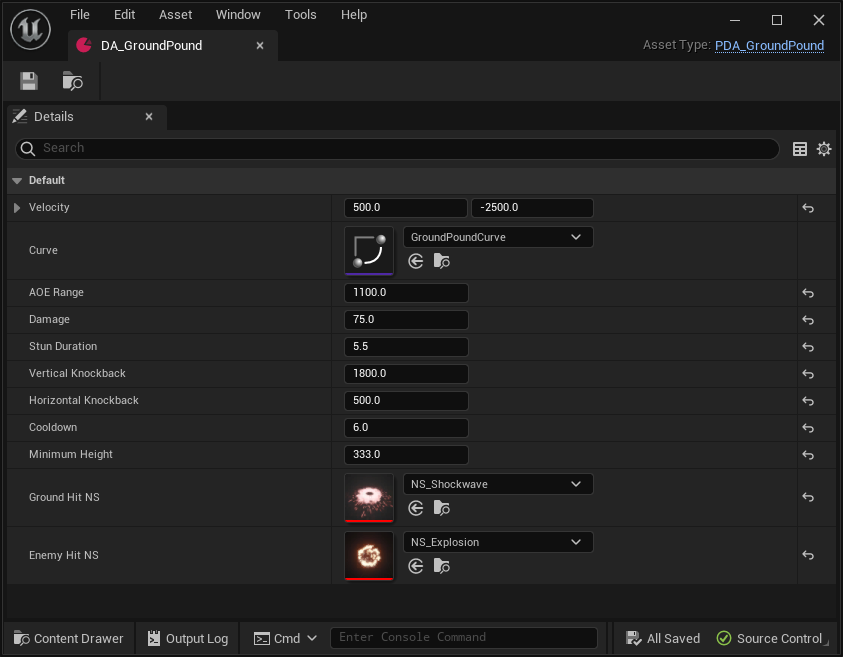Select the DA_GroundPound tab
The width and height of the screenshot is (843, 657).
[x=172, y=46]
